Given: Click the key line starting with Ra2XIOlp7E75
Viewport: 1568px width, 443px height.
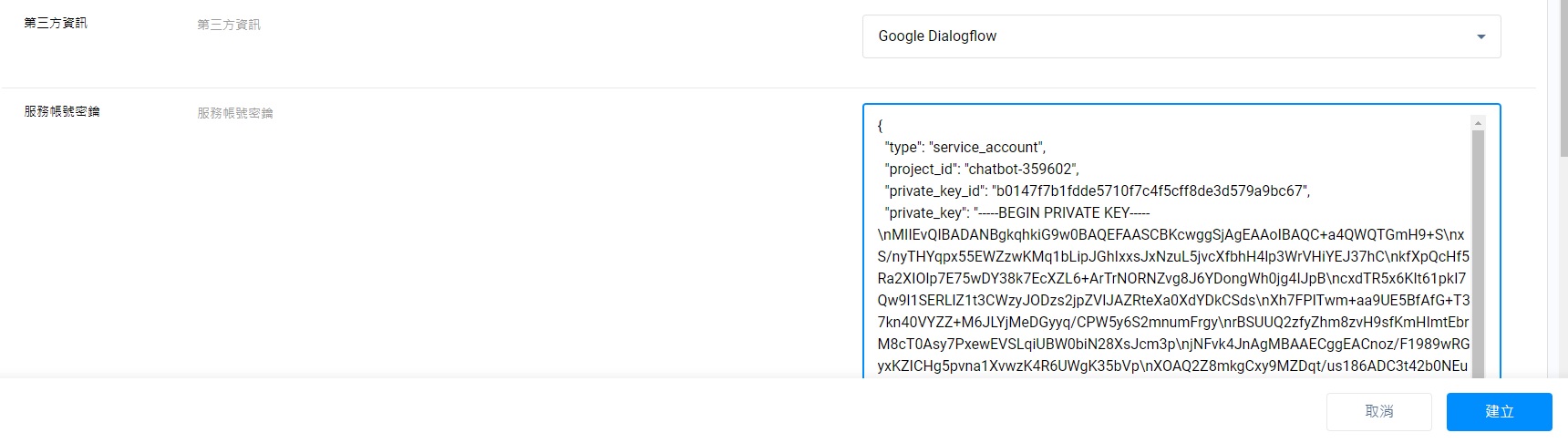Looking at the screenshot, I should [x=1171, y=279].
